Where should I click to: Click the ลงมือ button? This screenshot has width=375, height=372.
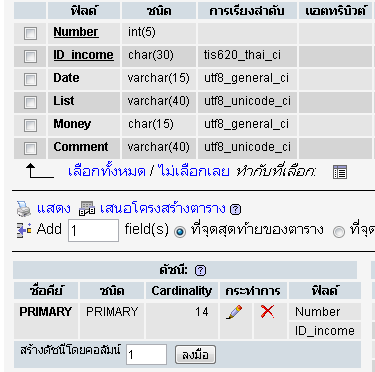(x=195, y=355)
